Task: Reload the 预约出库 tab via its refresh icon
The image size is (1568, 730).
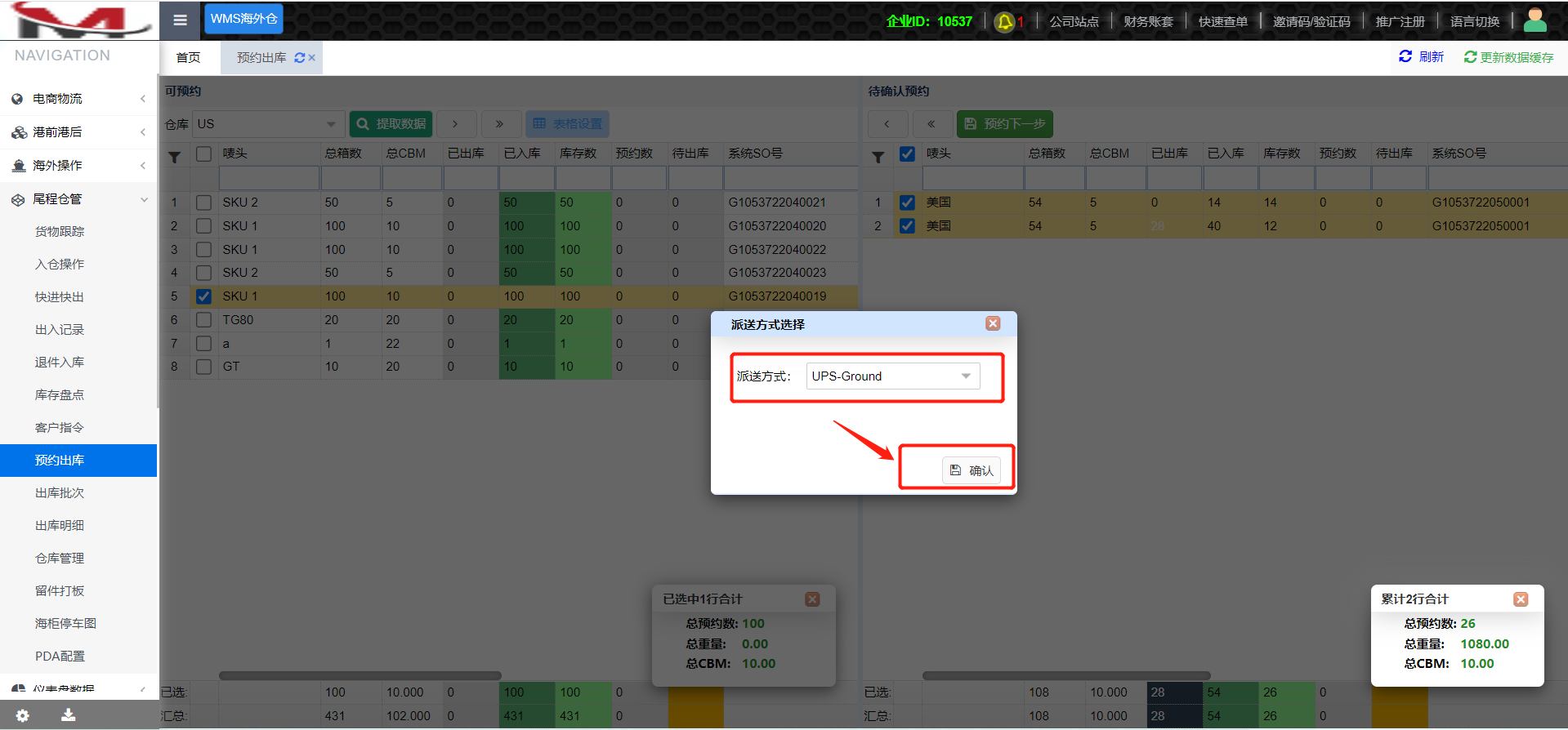Action: (300, 58)
